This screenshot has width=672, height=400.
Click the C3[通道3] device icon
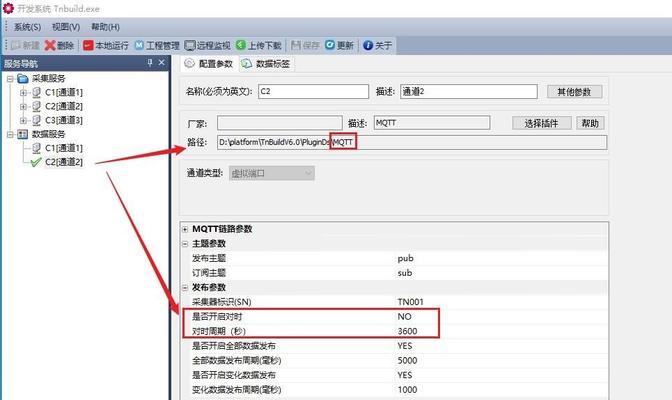[36, 120]
